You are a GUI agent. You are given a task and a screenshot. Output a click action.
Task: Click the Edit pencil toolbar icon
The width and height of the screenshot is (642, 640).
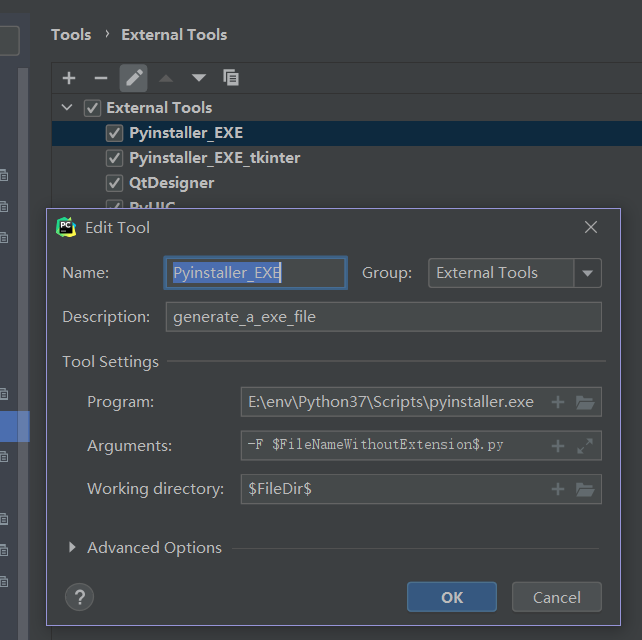pos(134,78)
